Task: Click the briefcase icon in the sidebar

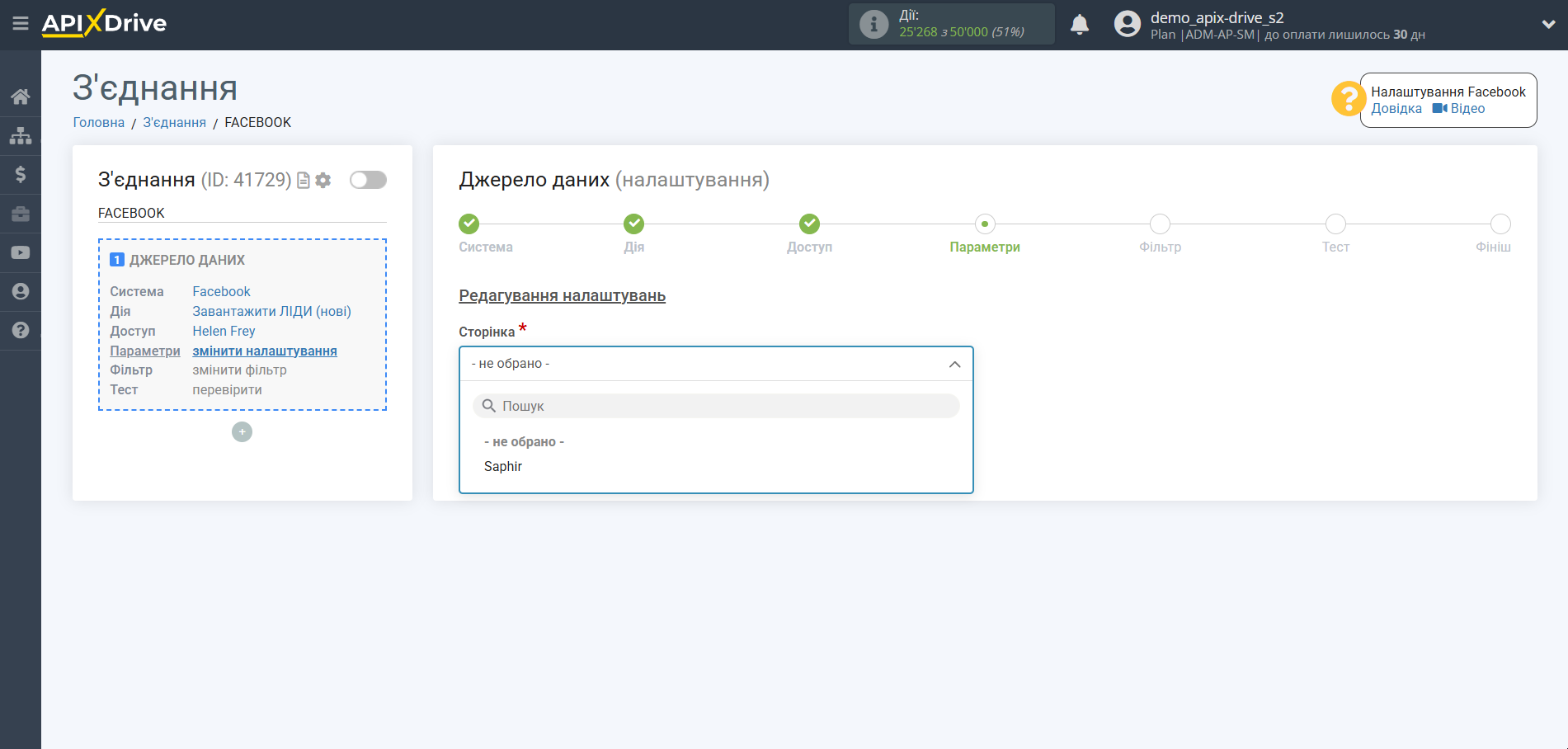Action: point(21,214)
